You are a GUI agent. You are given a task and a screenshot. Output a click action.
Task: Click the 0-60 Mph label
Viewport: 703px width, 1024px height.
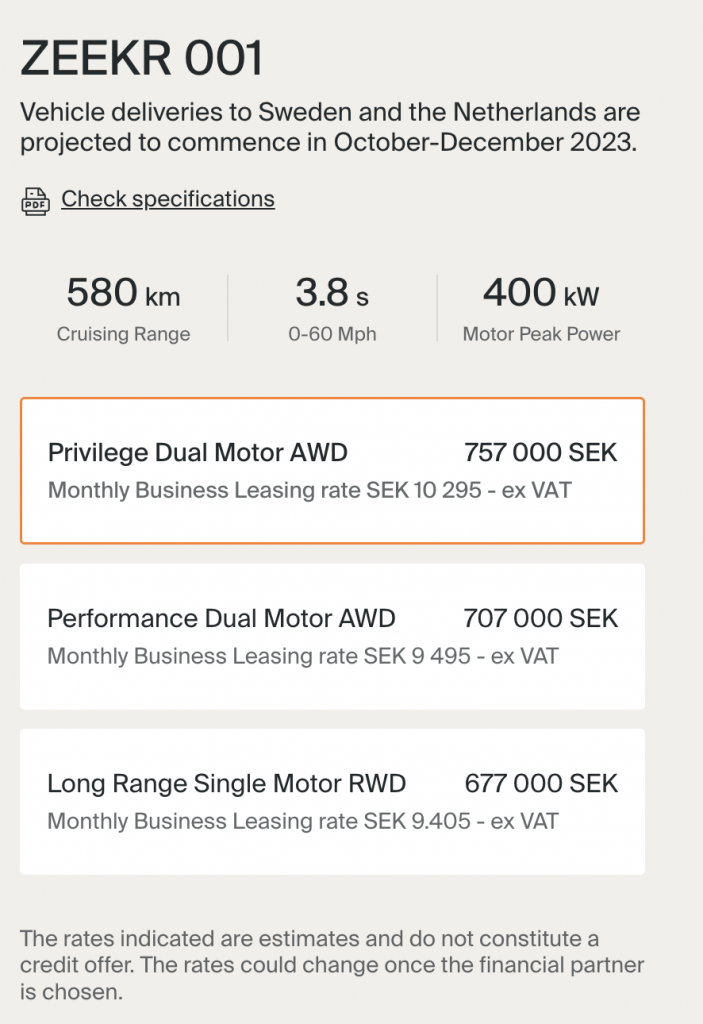click(x=332, y=334)
